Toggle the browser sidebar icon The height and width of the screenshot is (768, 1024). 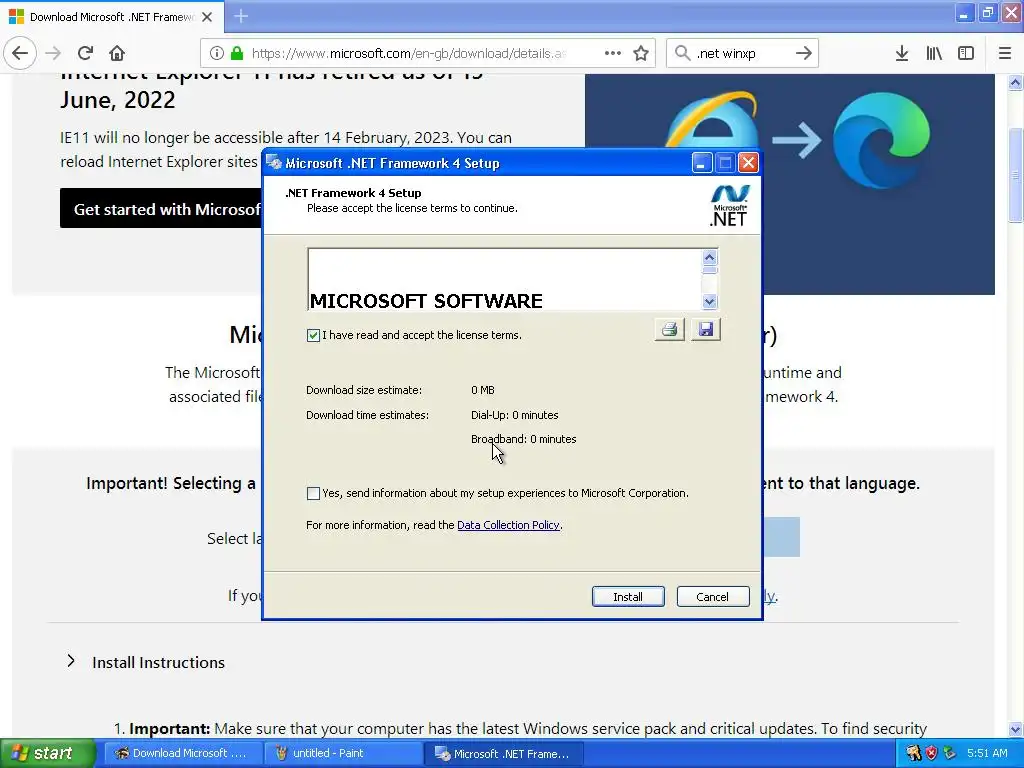pos(966,54)
